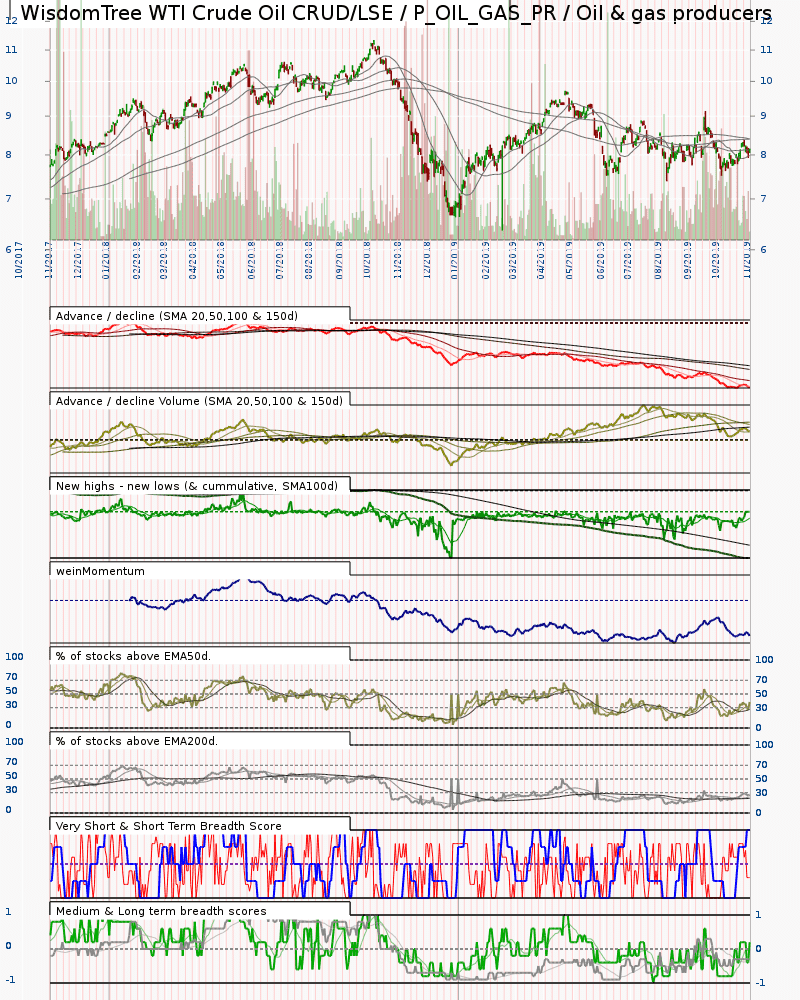
Task: Click price value 6 on right axis
Action: 762,250
